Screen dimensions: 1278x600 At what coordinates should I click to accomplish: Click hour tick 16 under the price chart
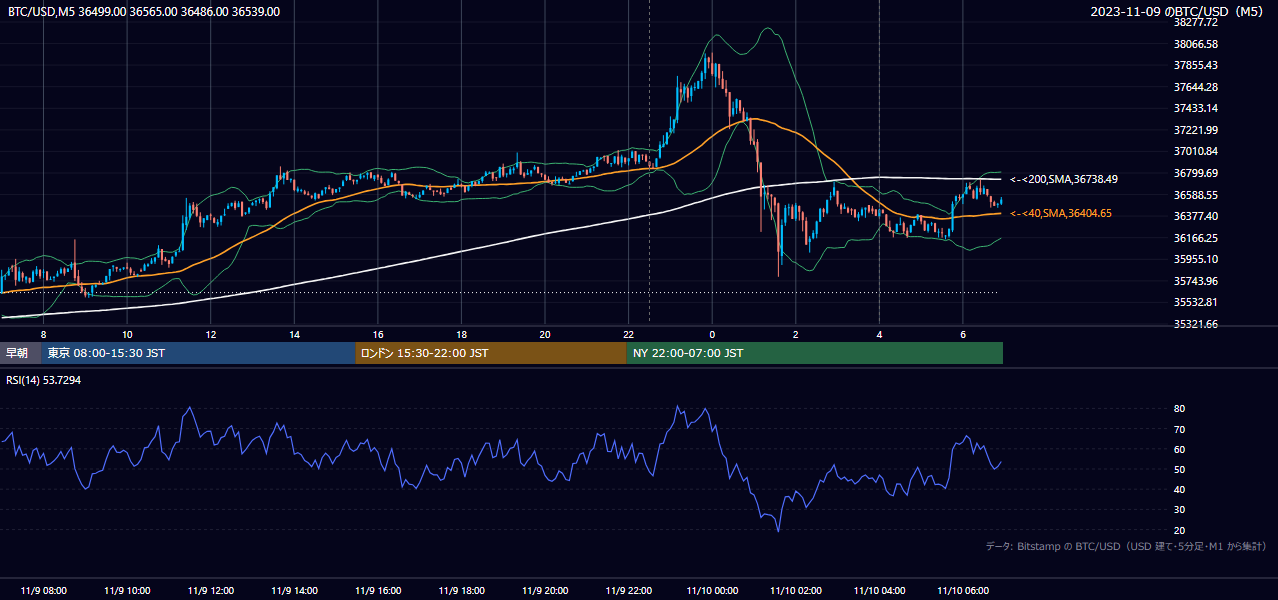(378, 334)
